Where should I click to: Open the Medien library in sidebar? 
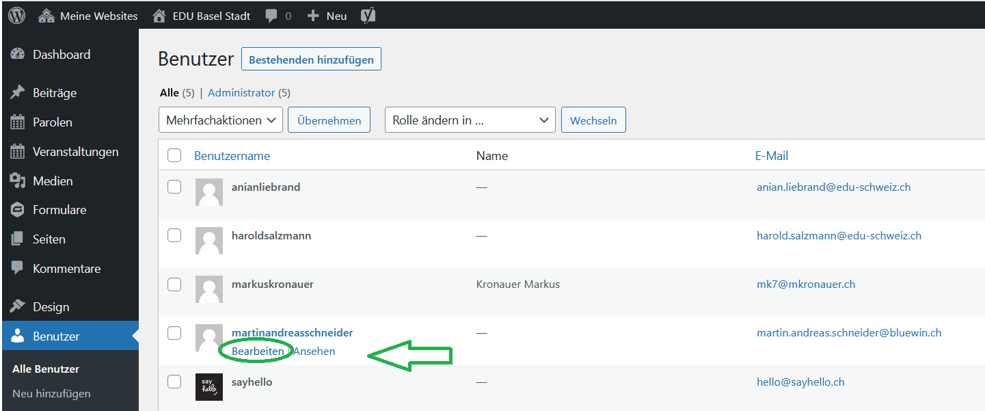52,181
